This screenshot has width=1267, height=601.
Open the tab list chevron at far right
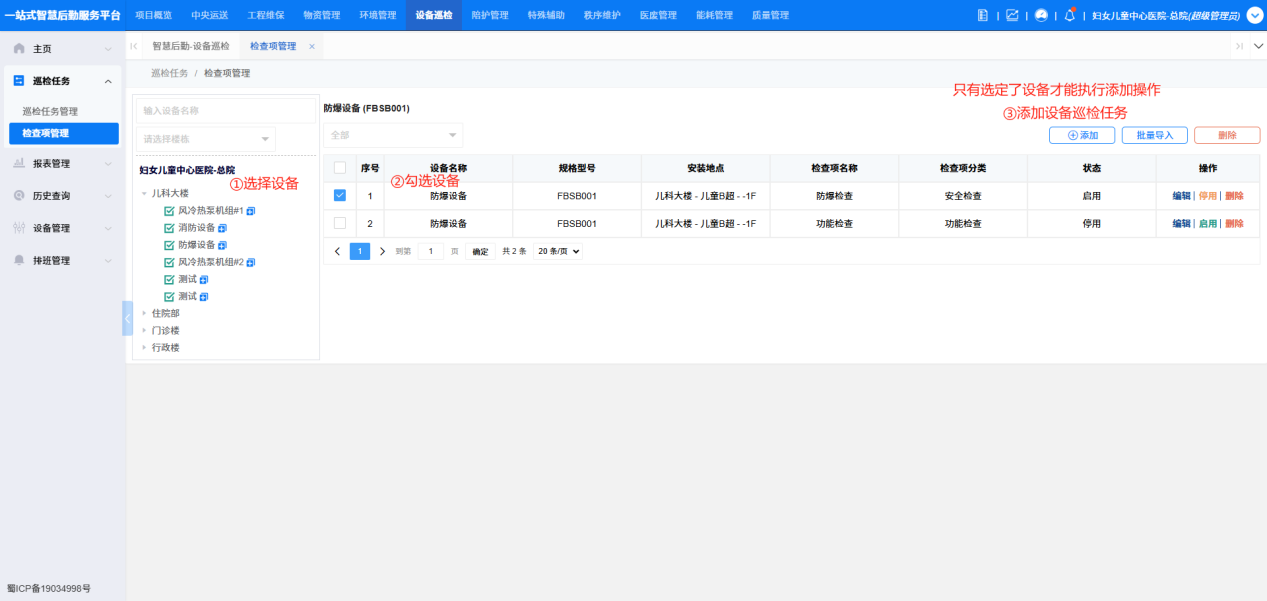1257,46
